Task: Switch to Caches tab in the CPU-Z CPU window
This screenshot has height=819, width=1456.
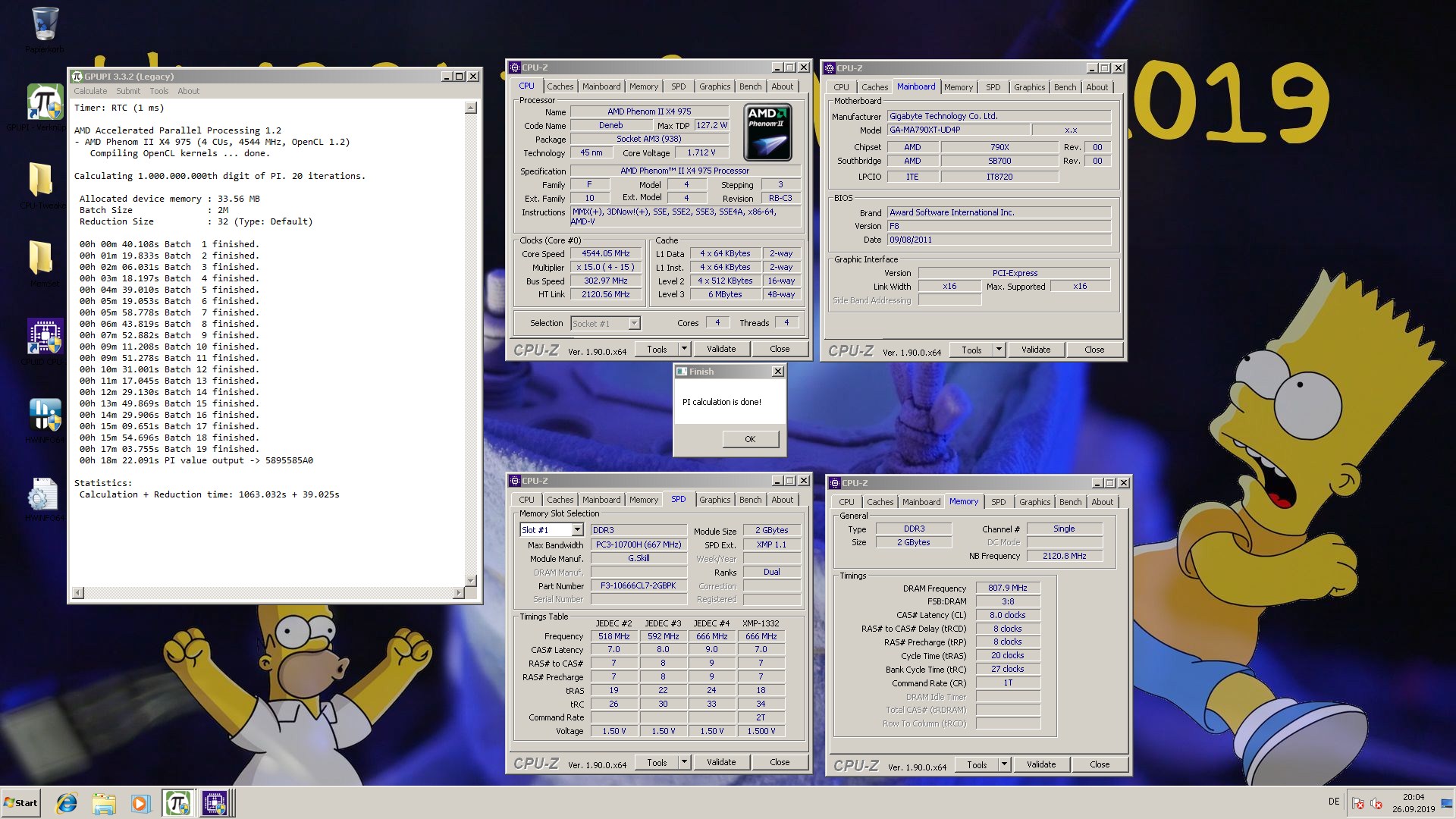Action: click(x=560, y=86)
